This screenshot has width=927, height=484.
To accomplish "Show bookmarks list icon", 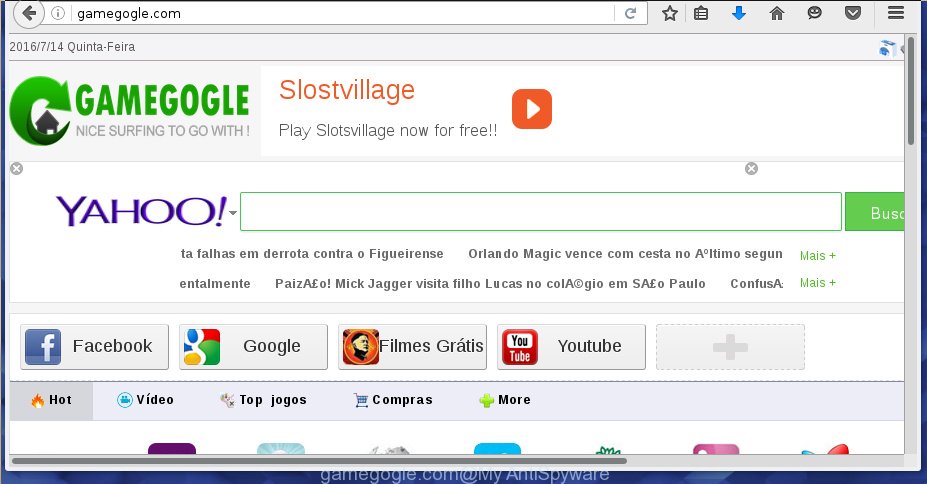I will (701, 13).
